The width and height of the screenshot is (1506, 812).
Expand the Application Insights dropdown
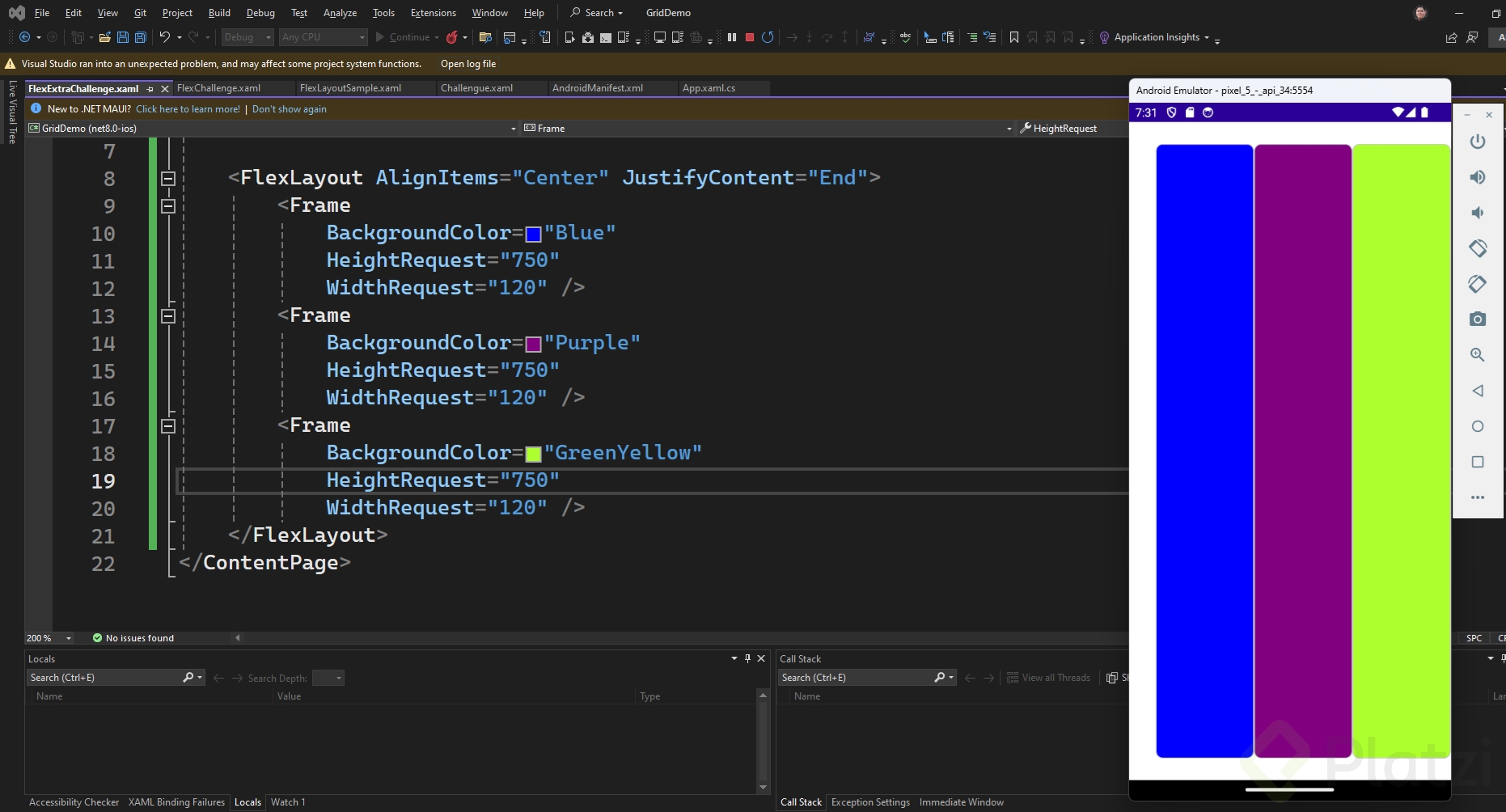click(1206, 37)
